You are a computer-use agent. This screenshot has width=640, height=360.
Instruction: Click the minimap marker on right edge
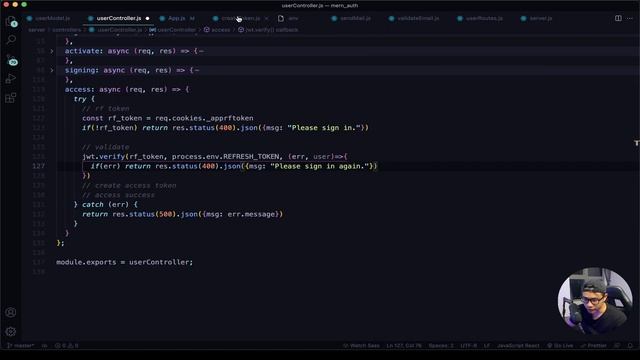[x=636, y=143]
